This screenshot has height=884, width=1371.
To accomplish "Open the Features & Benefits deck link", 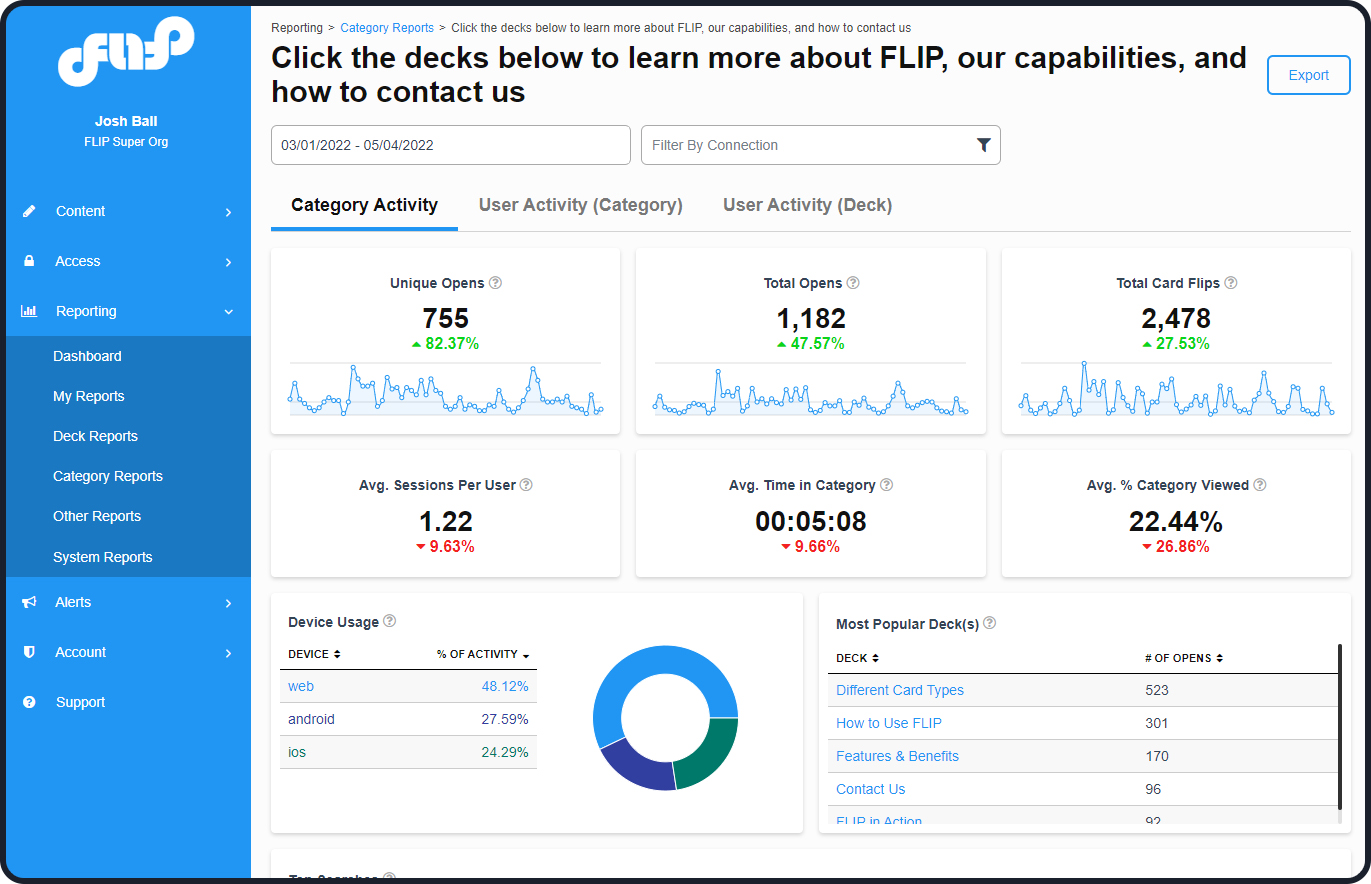I will coord(897,756).
